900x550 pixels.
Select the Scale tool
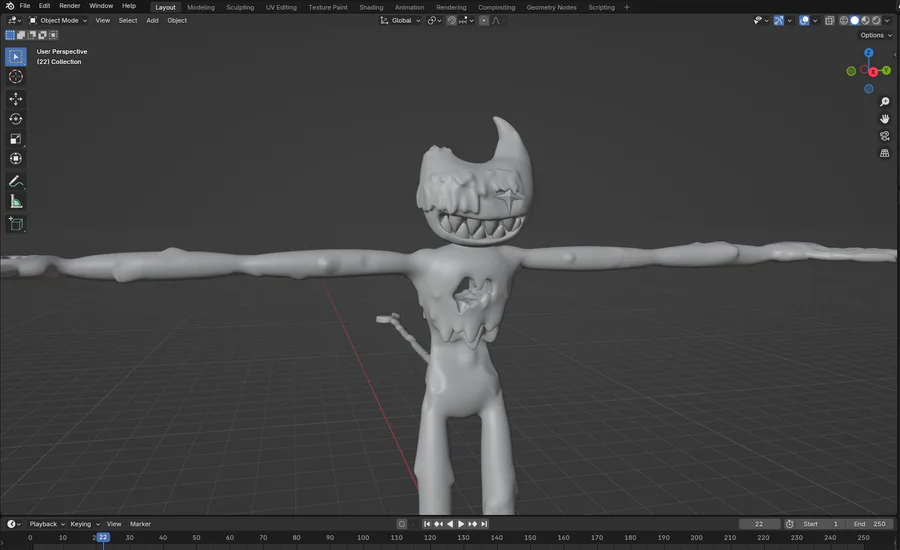(x=16, y=139)
